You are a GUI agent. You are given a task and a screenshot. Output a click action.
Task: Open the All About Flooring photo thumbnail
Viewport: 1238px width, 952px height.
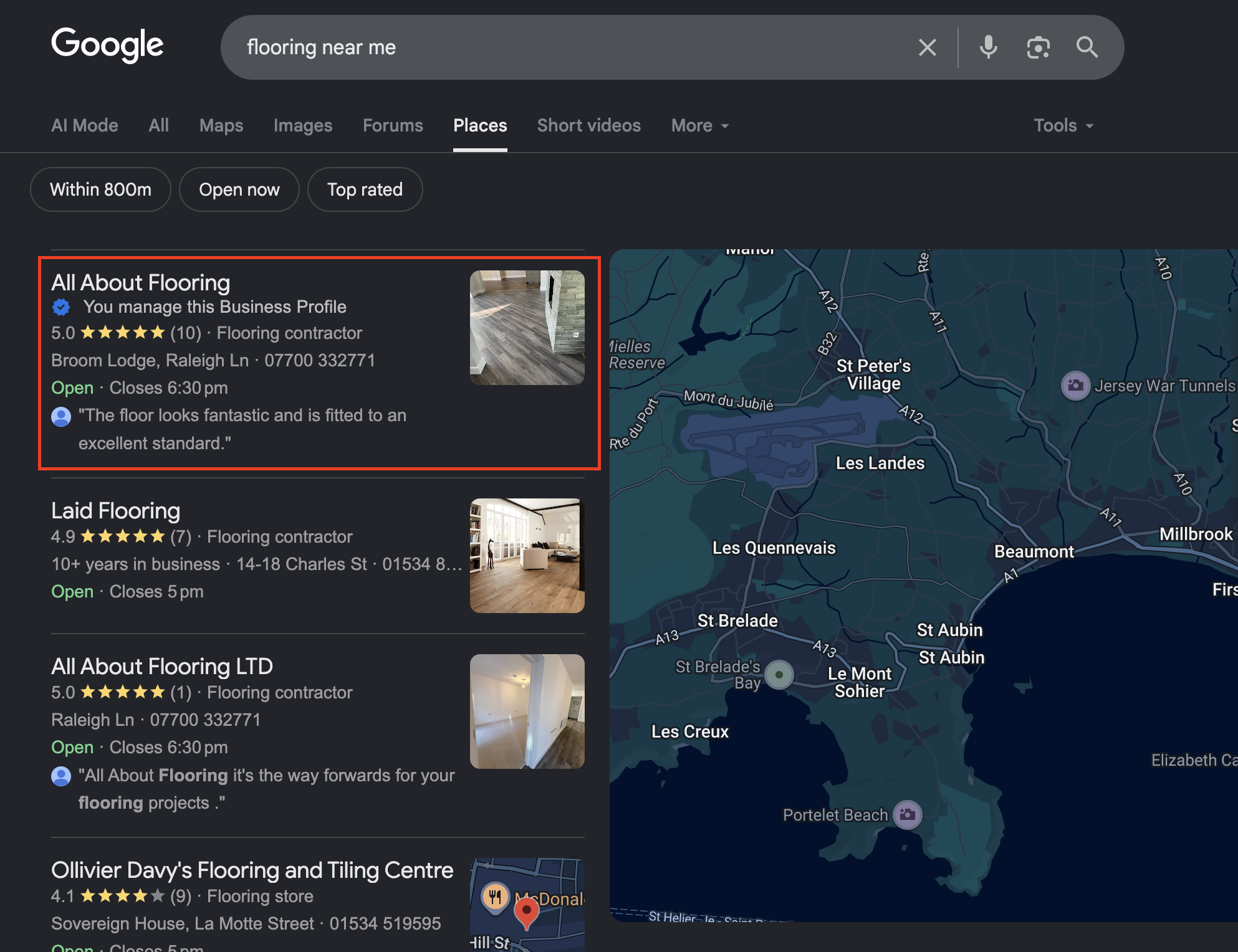pos(527,328)
